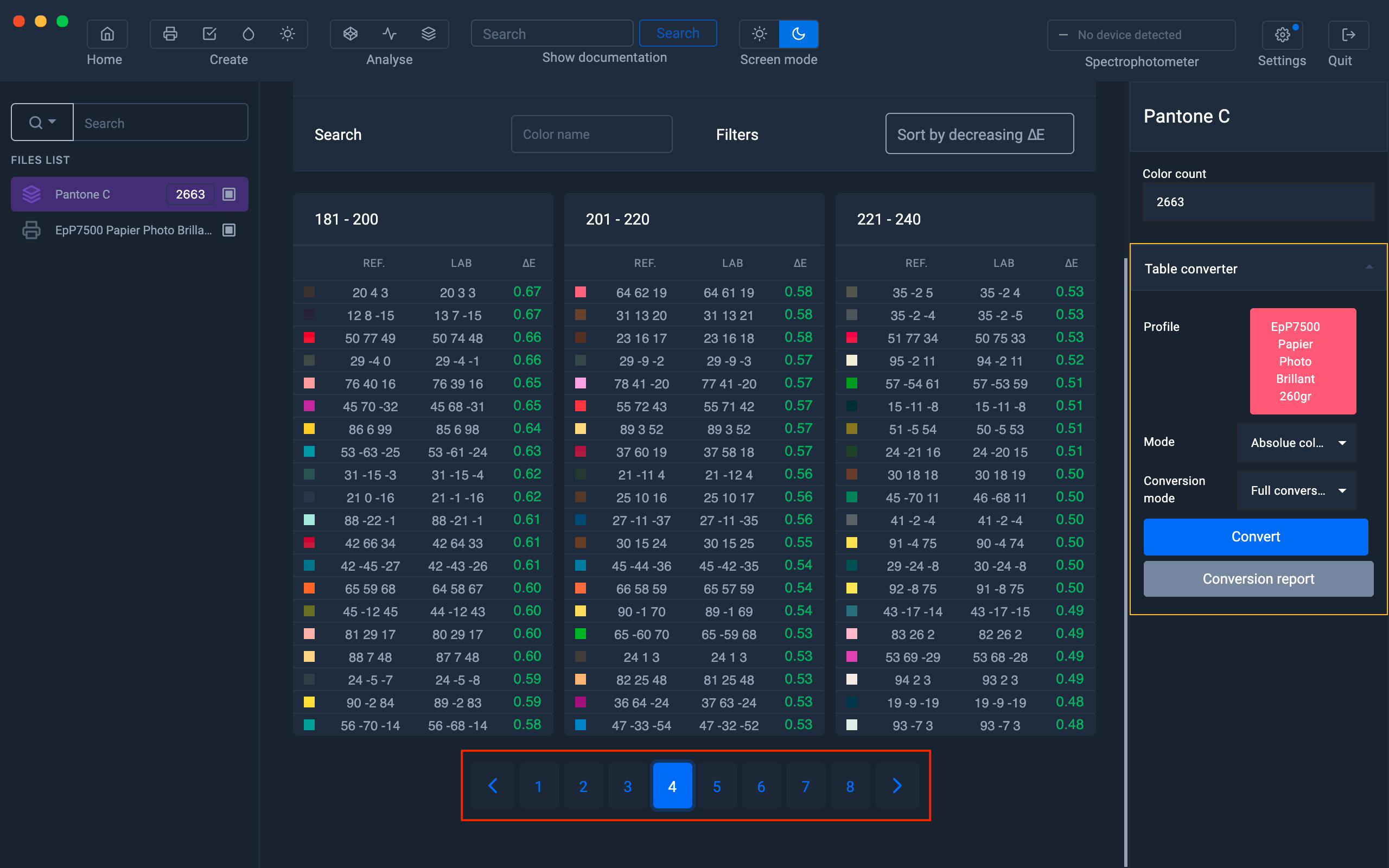Click the Quit icon

pos(1348,35)
